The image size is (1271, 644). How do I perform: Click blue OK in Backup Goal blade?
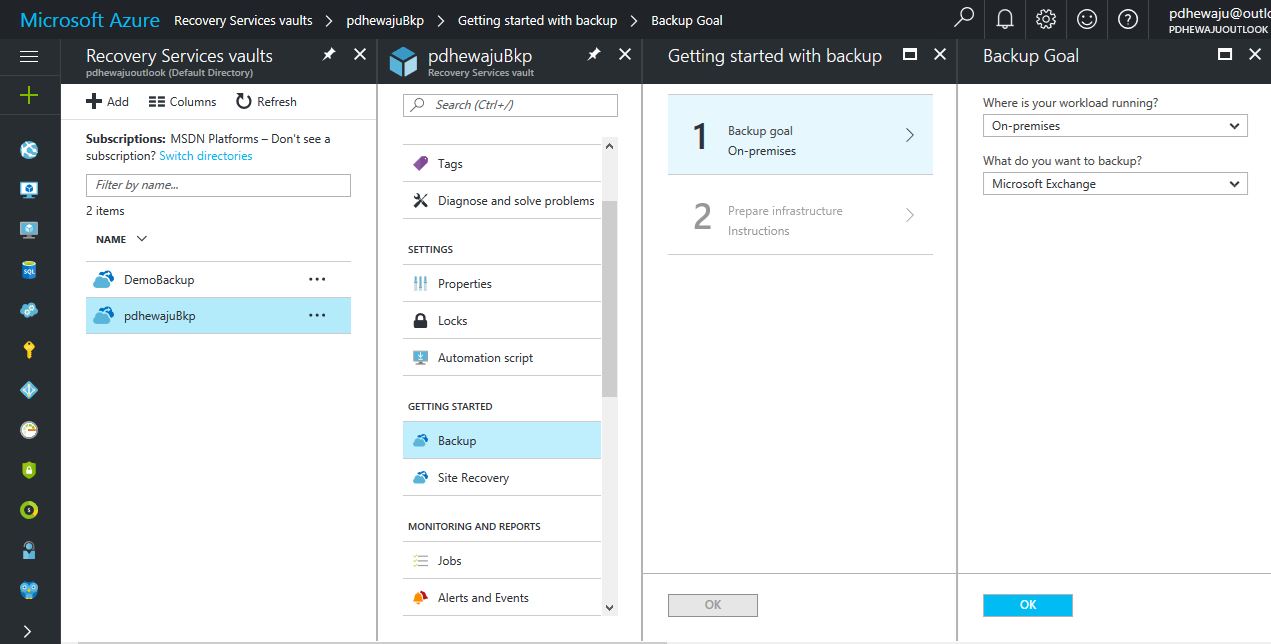point(1028,605)
